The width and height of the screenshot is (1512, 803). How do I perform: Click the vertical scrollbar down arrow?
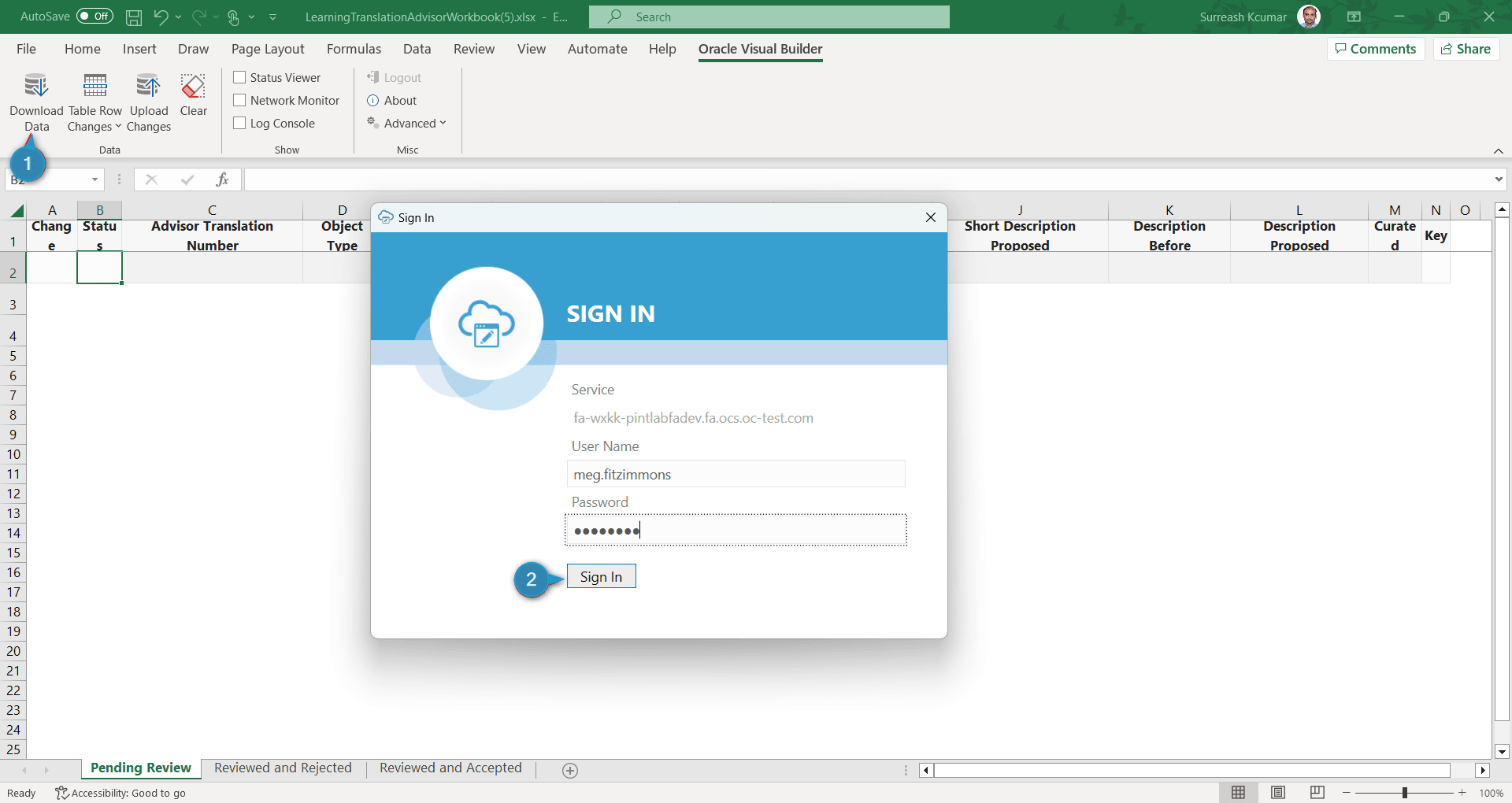(1502, 752)
